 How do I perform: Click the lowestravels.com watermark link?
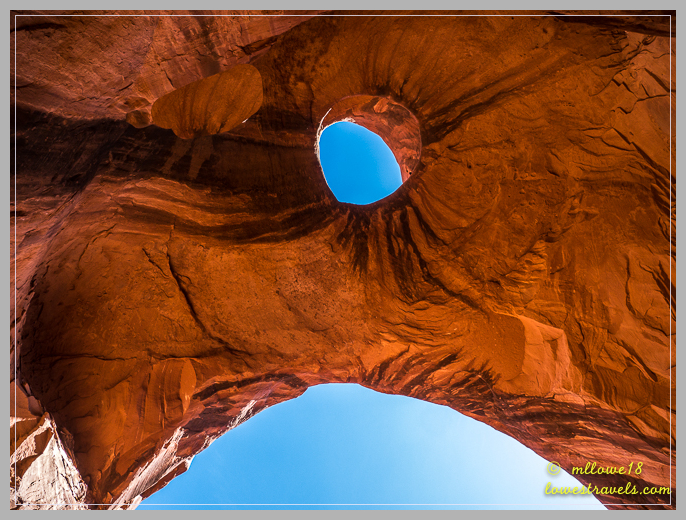pyautogui.click(x=607, y=489)
